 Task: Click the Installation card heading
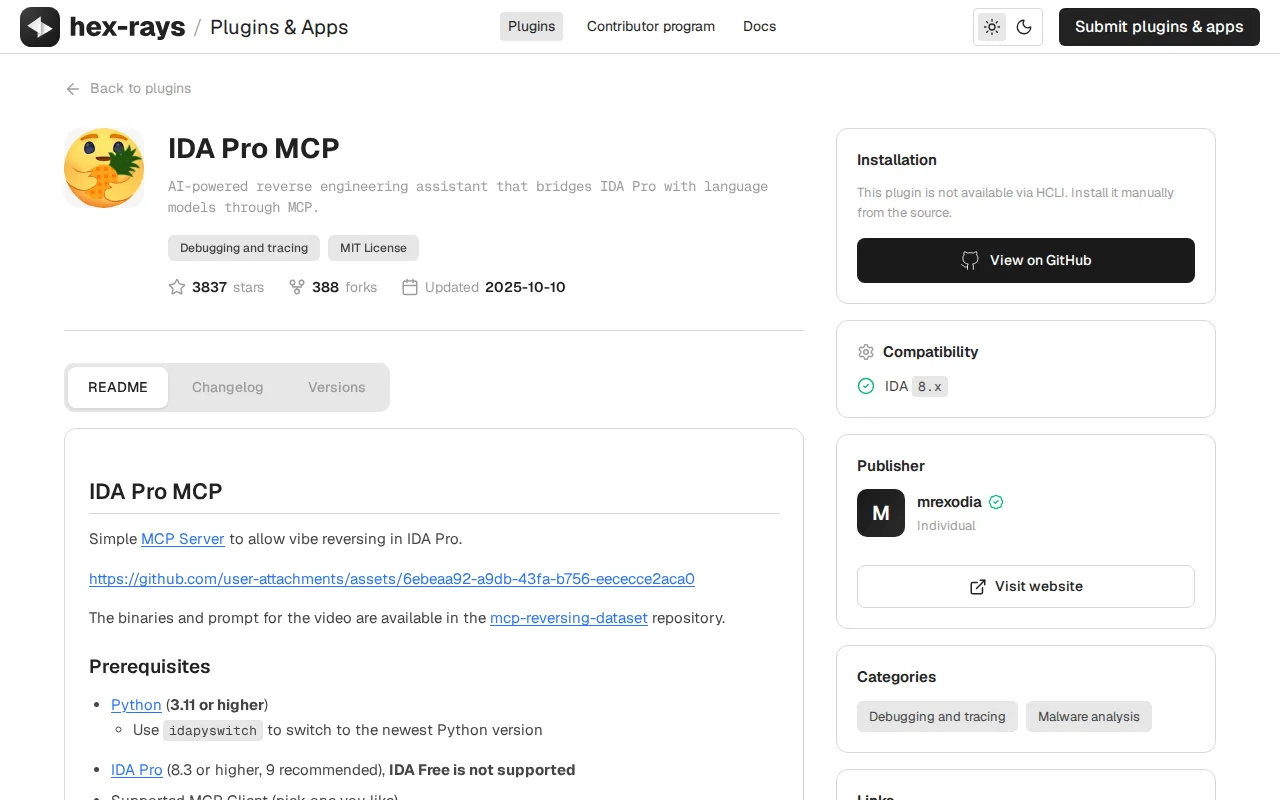[897, 160]
